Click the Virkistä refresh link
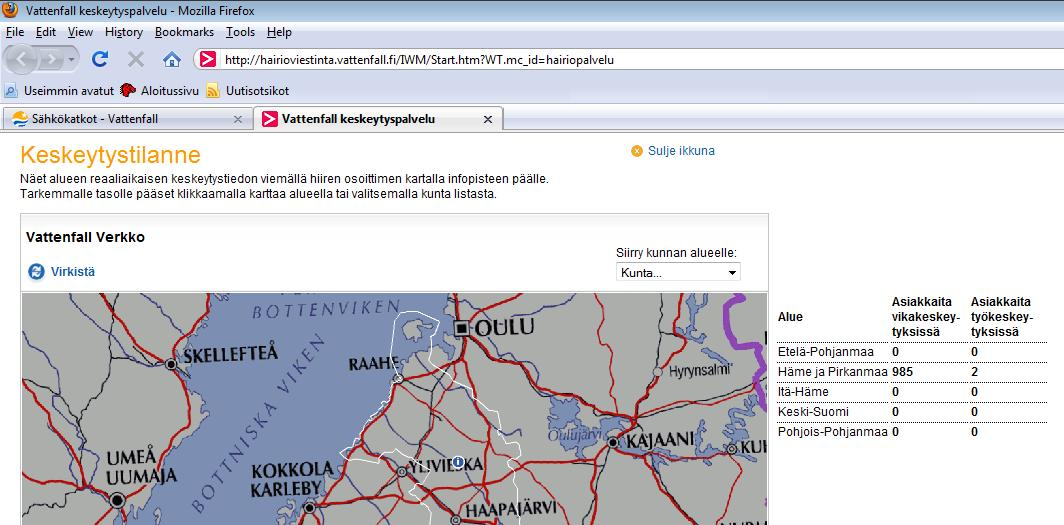Viewport: 1064px width, 525px height. tap(73, 272)
